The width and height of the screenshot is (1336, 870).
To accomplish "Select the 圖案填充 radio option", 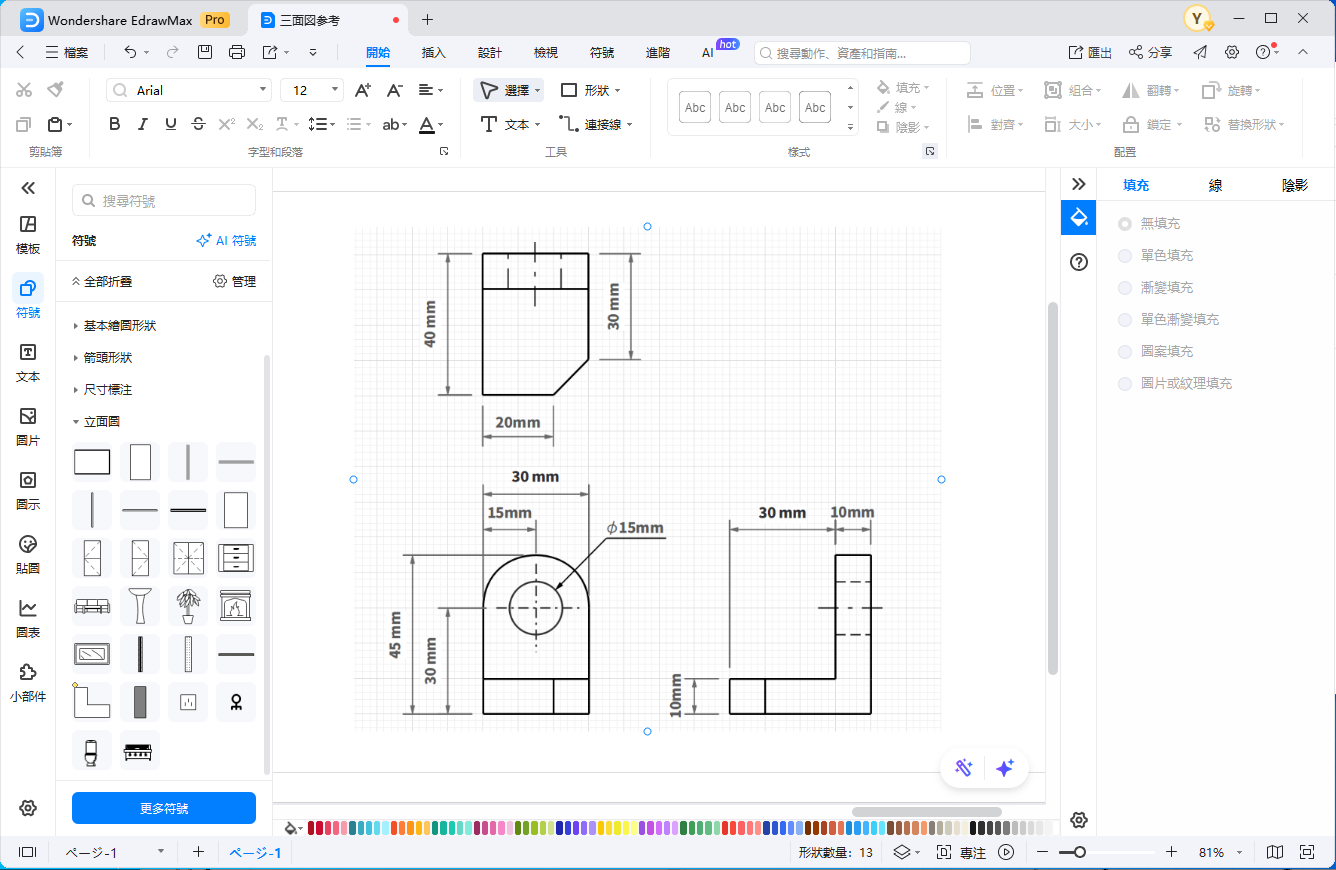I will tap(1125, 352).
